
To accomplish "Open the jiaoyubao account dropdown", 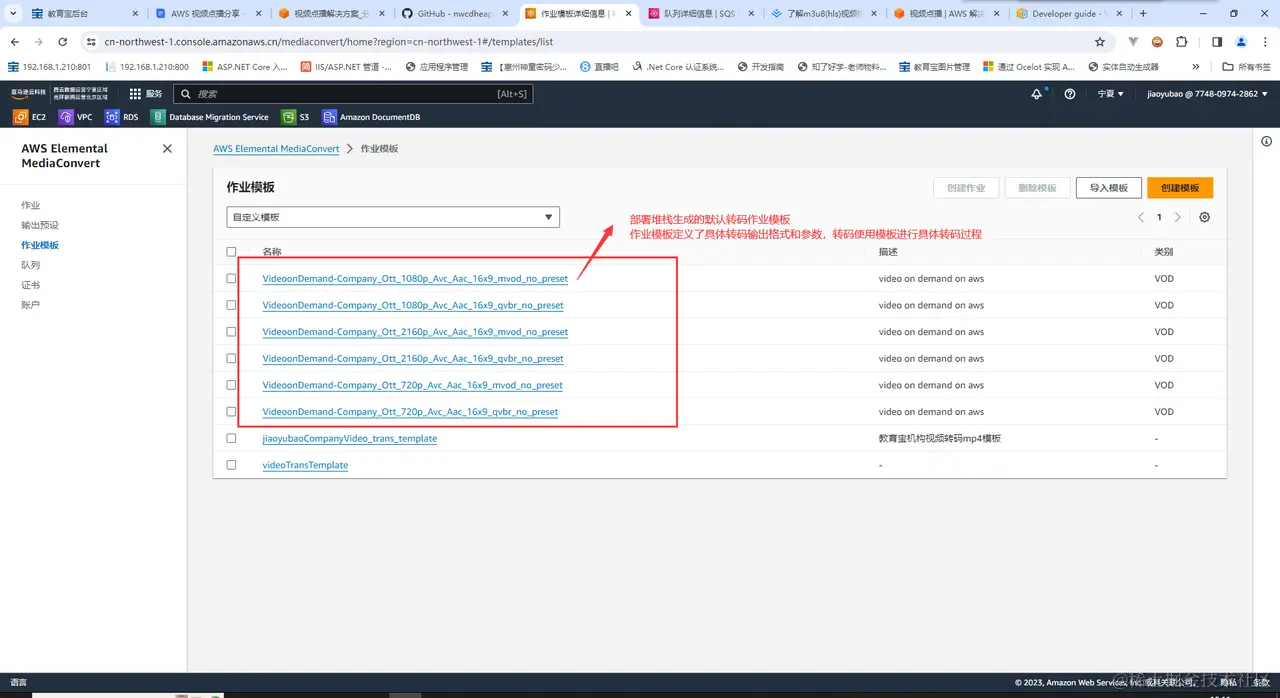I will tap(1208, 93).
